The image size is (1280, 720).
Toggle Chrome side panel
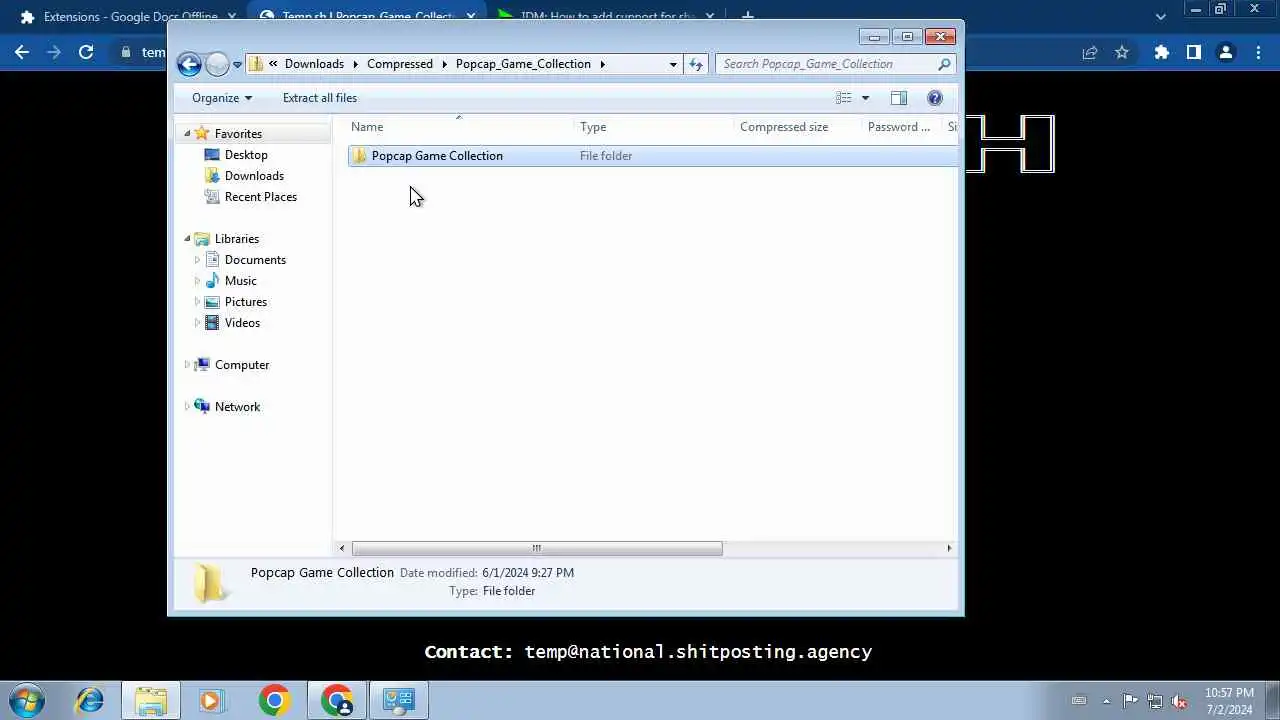click(x=1193, y=52)
